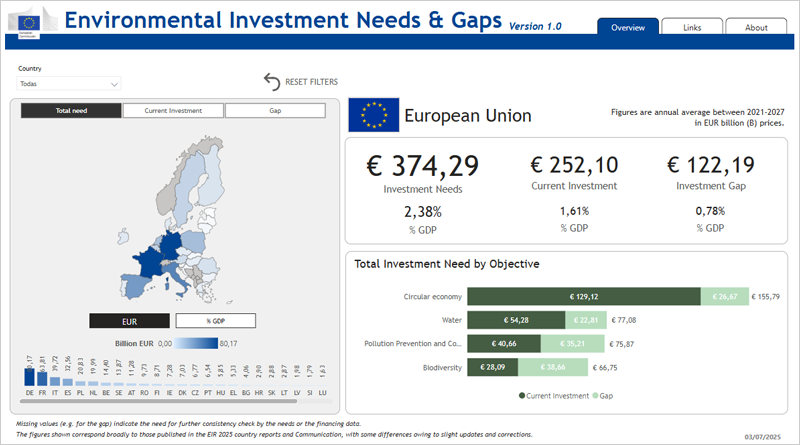Click Water current investment bar € 54,28
Viewport: 800px width, 445px height.
point(516,320)
